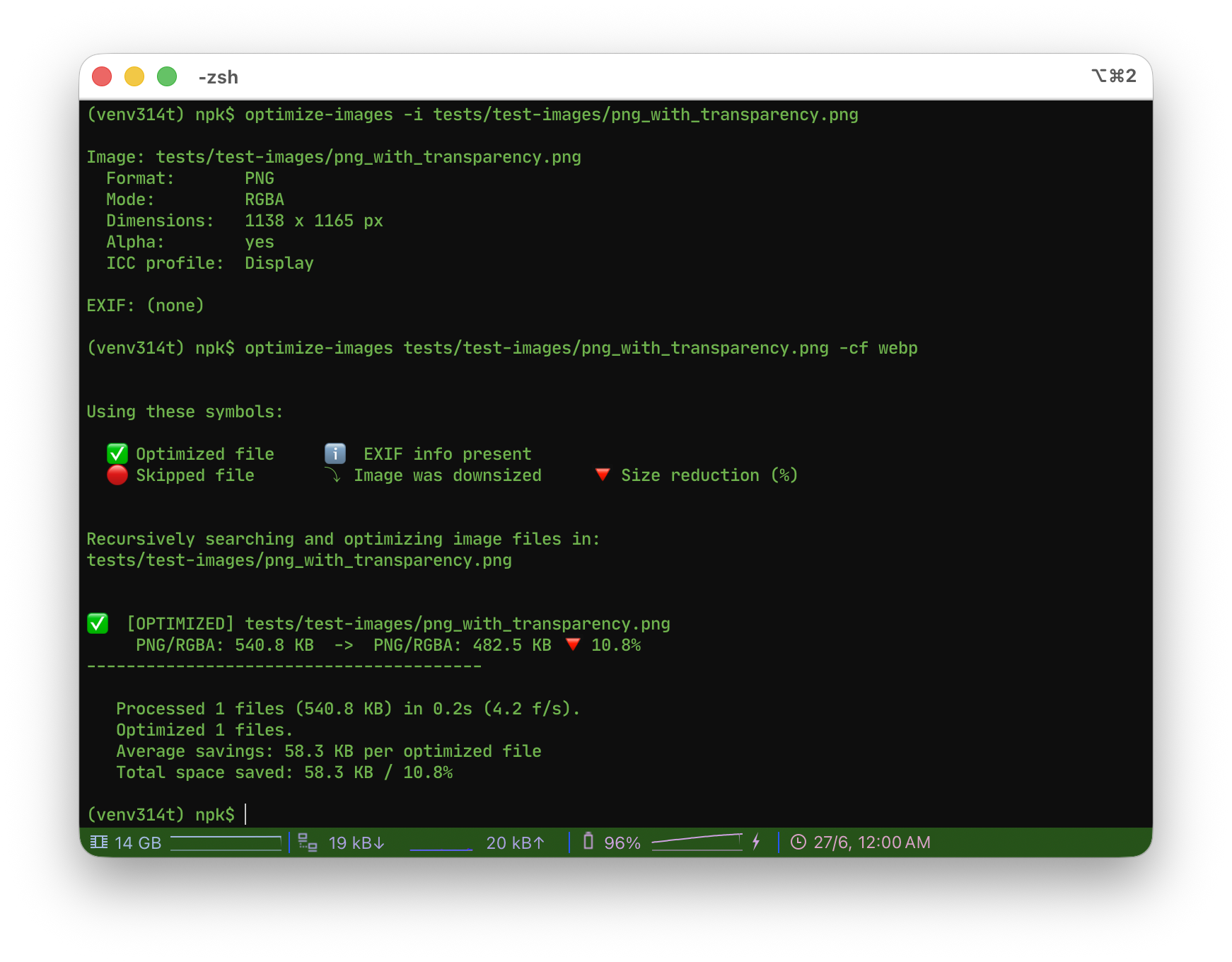Image resolution: width=1232 pixels, height=962 pixels.
Task: Click the clock icon in status bar
Action: [x=798, y=842]
